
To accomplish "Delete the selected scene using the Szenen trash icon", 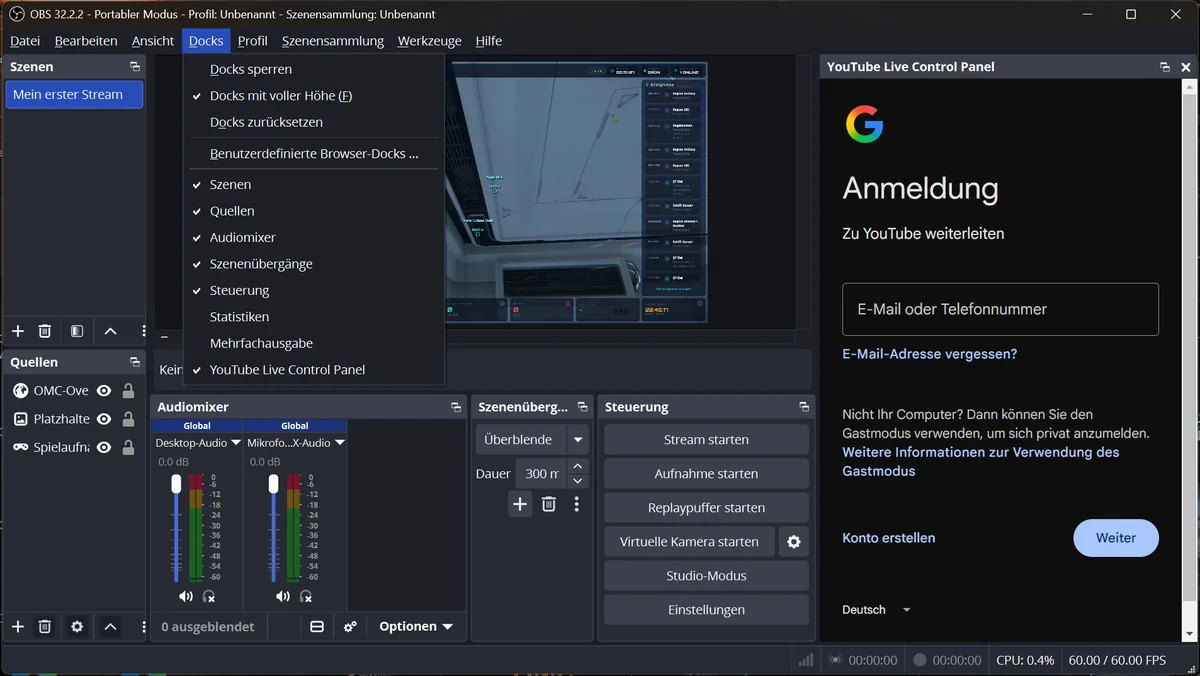I will (45, 331).
